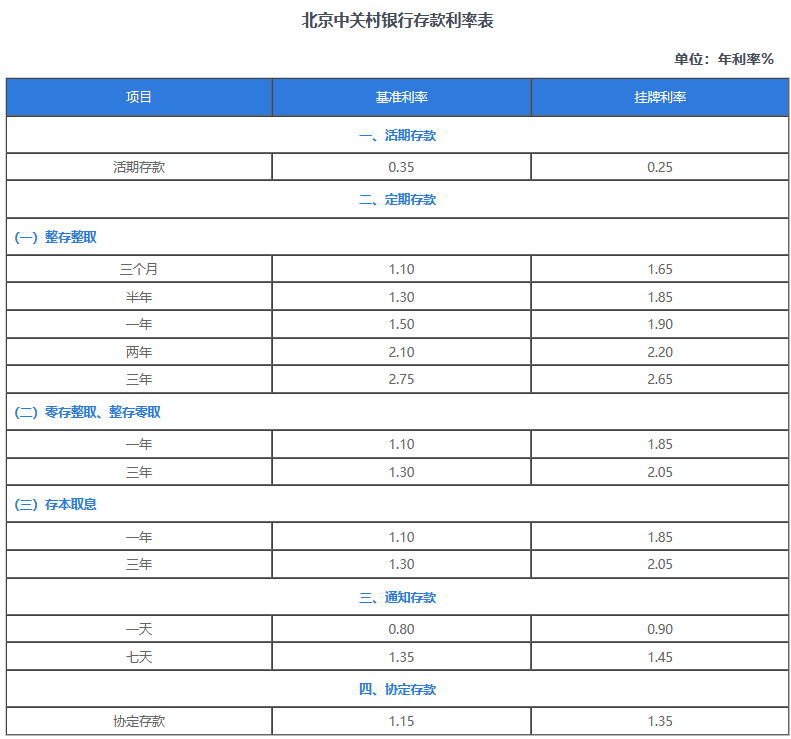Click the 协定存款 row label in last row

[139, 721]
